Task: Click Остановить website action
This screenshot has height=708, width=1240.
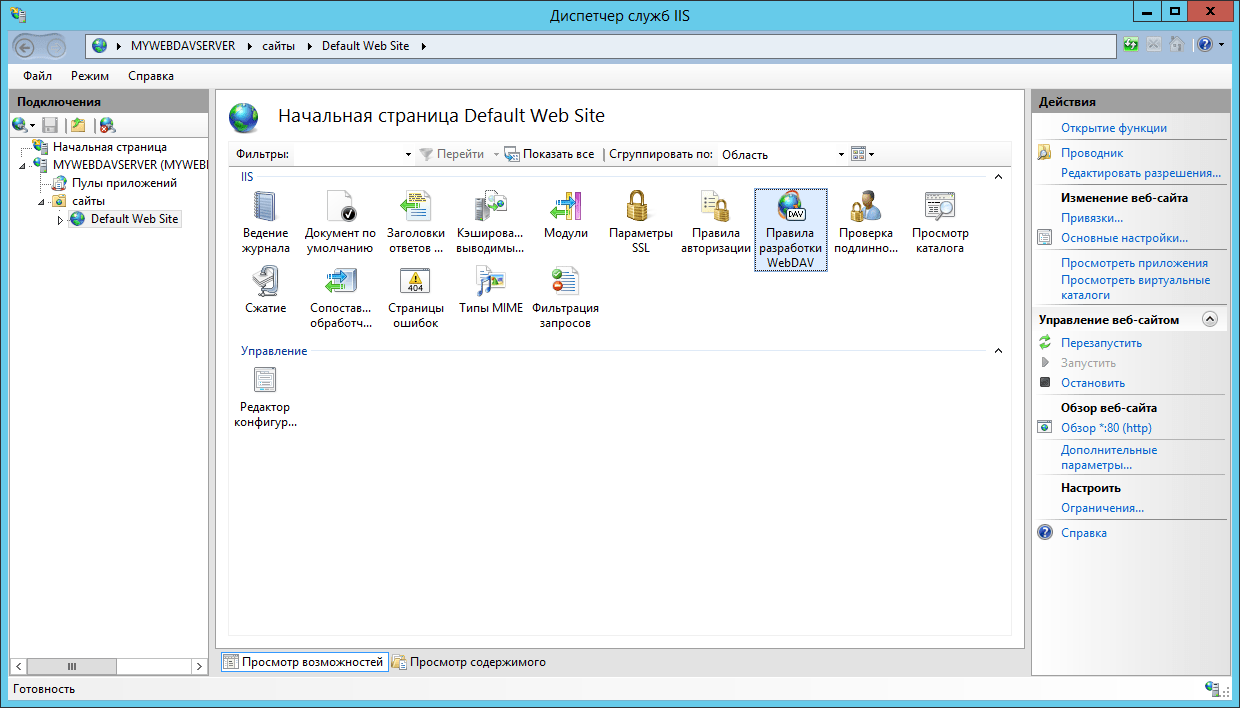Action: 1093,383
